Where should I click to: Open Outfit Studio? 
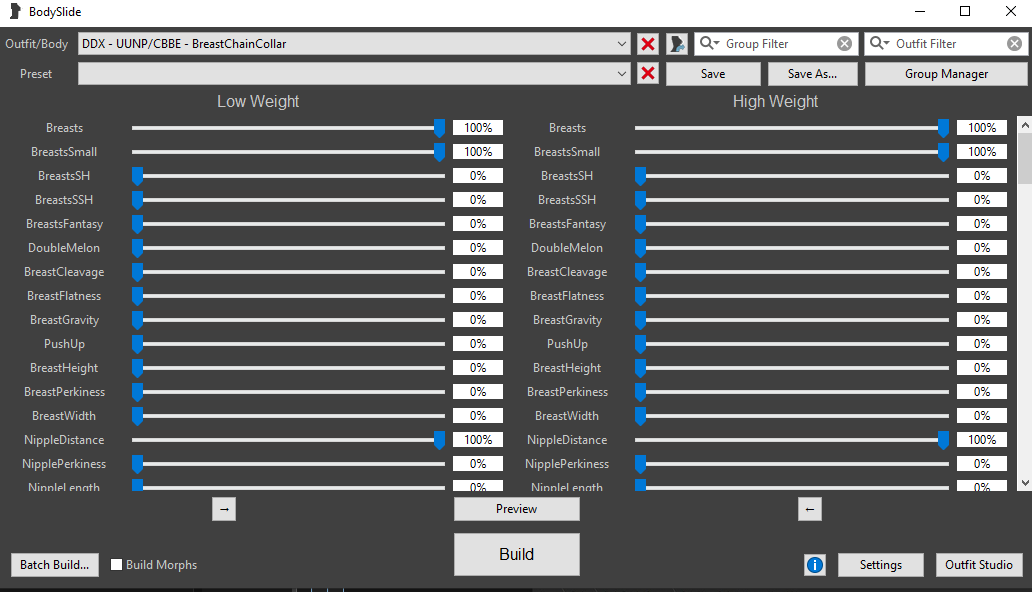click(979, 565)
